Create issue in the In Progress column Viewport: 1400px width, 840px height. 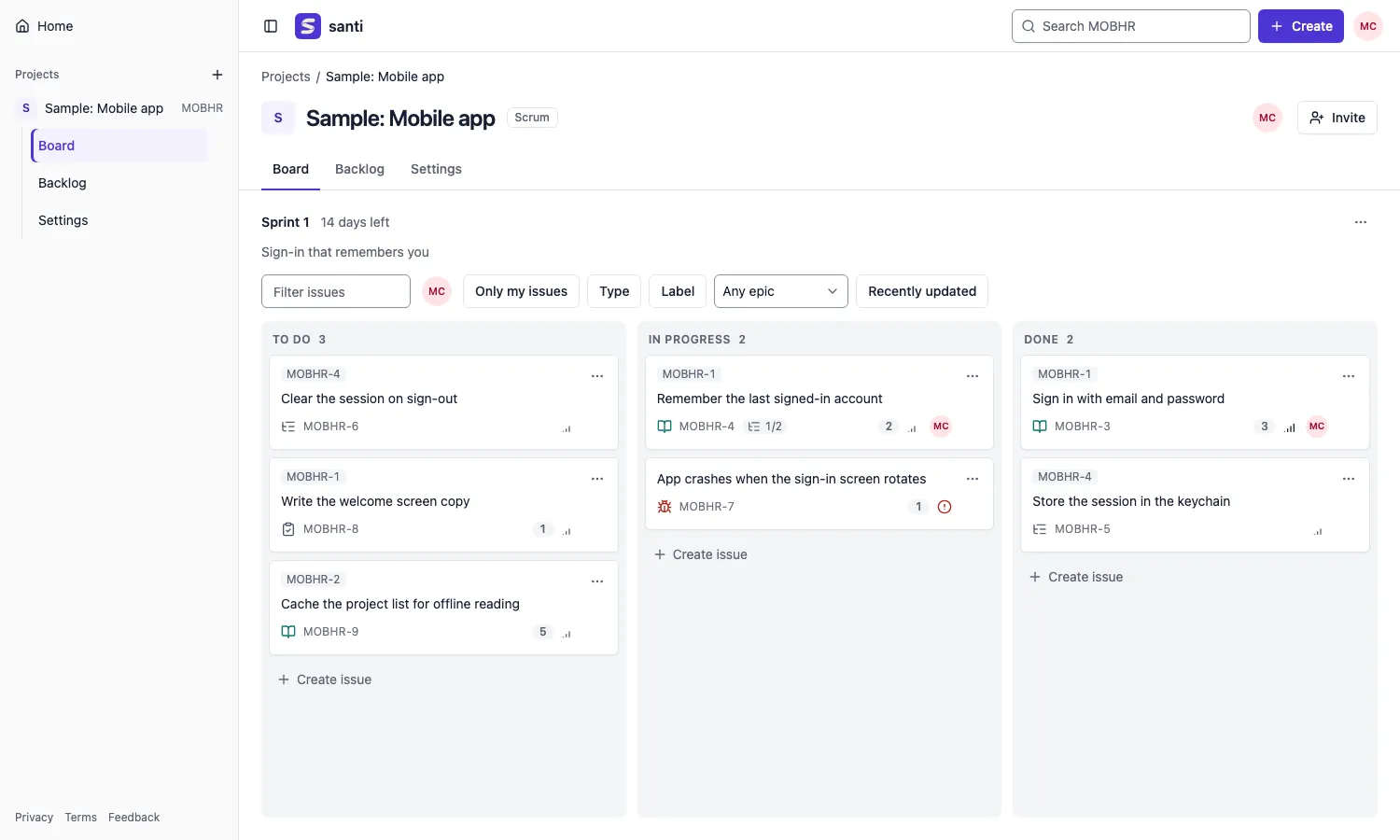701,554
